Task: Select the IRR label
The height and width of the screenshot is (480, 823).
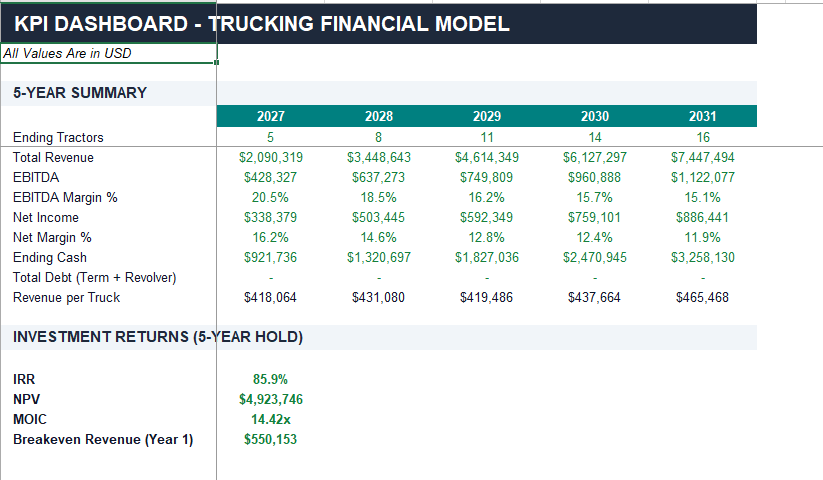Action: pyautogui.click(x=24, y=379)
